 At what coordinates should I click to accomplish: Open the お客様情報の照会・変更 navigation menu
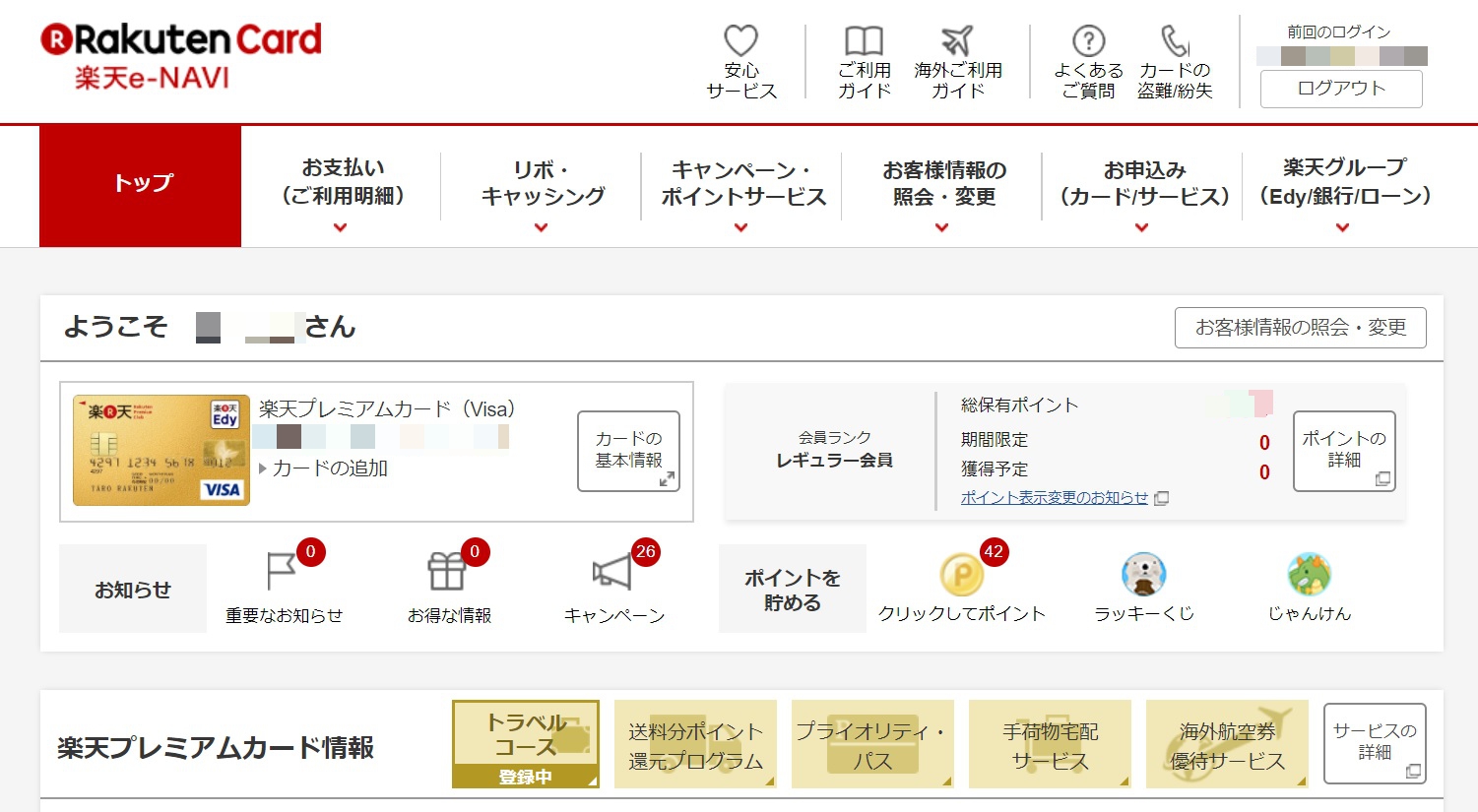(944, 183)
